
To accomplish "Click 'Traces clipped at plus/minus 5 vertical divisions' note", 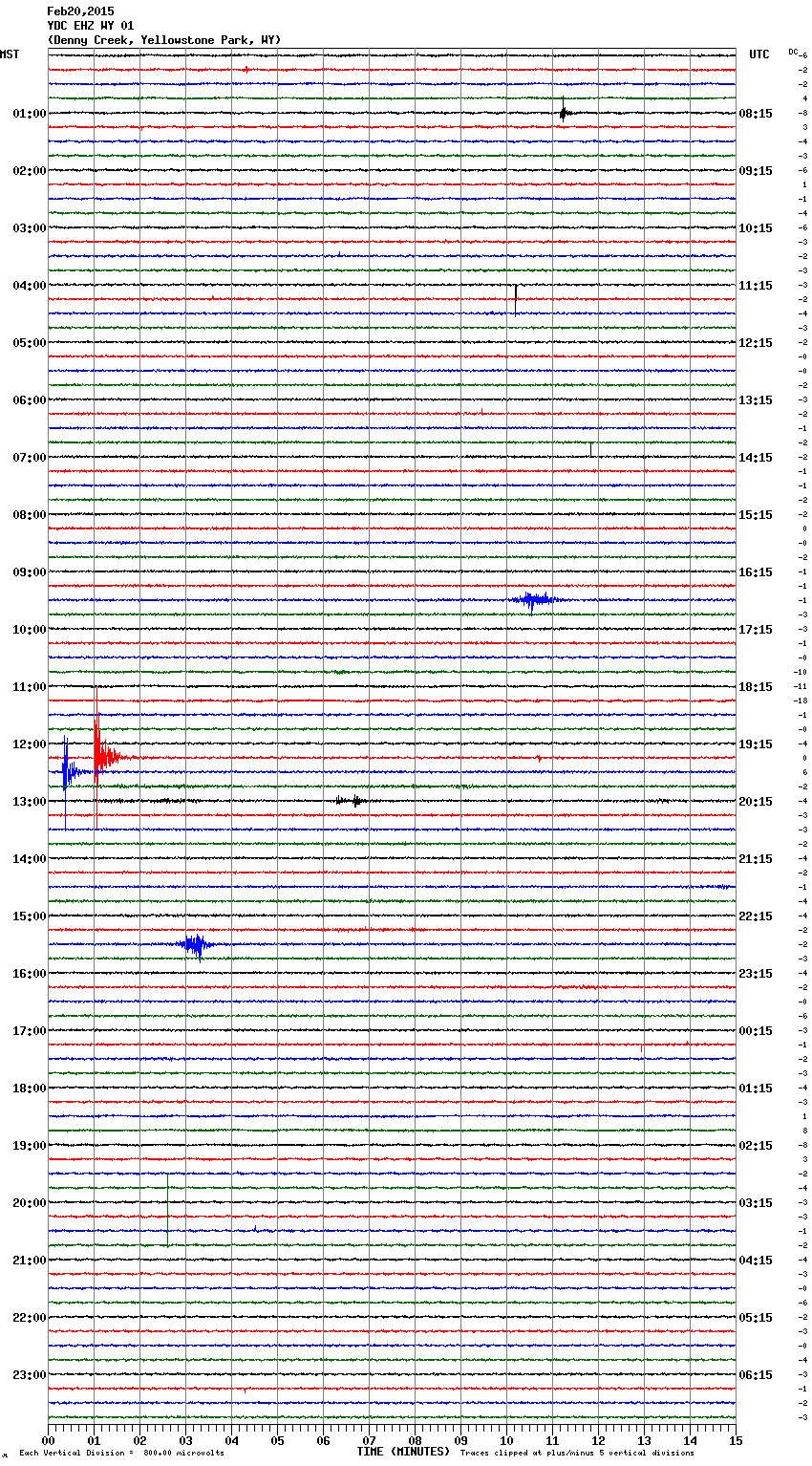I will tap(577, 1454).
